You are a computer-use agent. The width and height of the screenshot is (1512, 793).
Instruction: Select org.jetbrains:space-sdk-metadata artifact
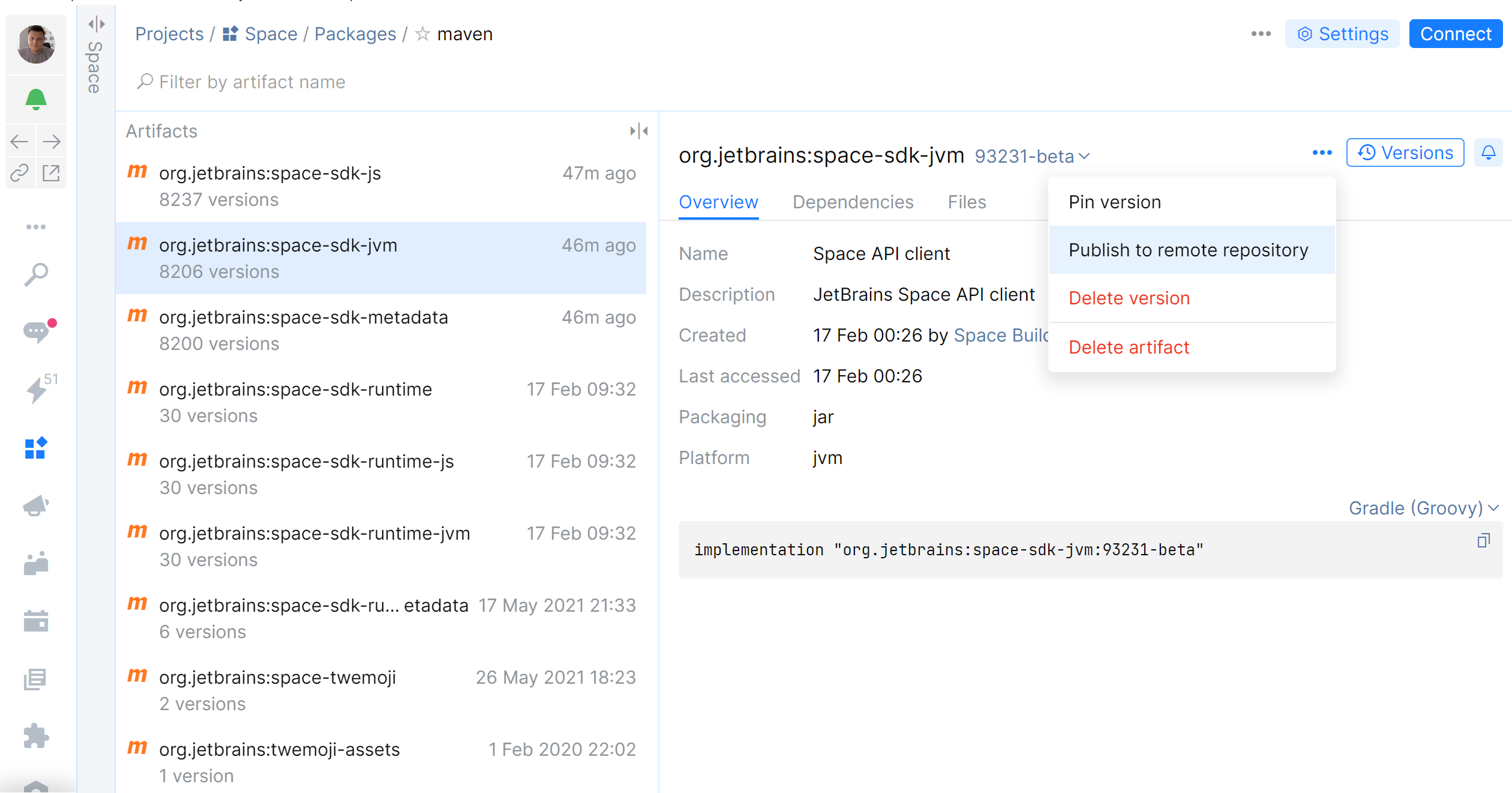(x=381, y=330)
